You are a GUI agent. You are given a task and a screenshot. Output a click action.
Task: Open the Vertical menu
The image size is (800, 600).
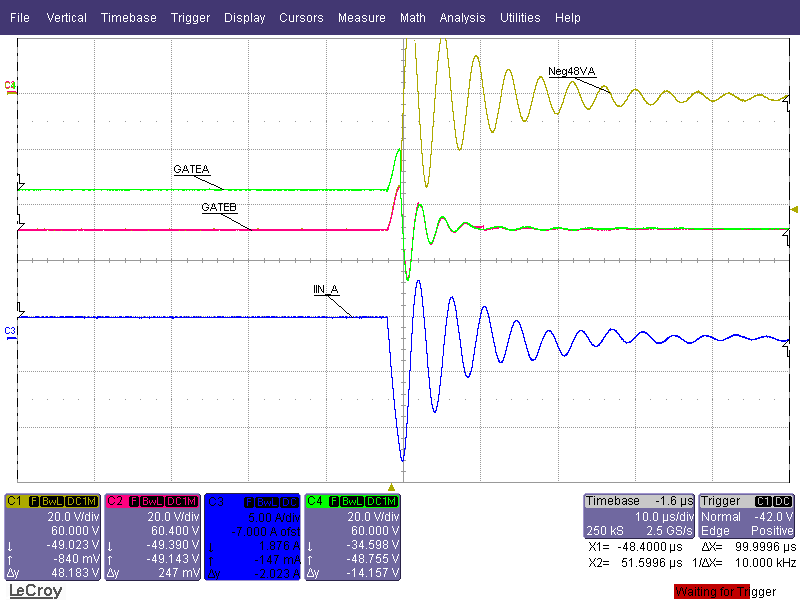[66, 18]
